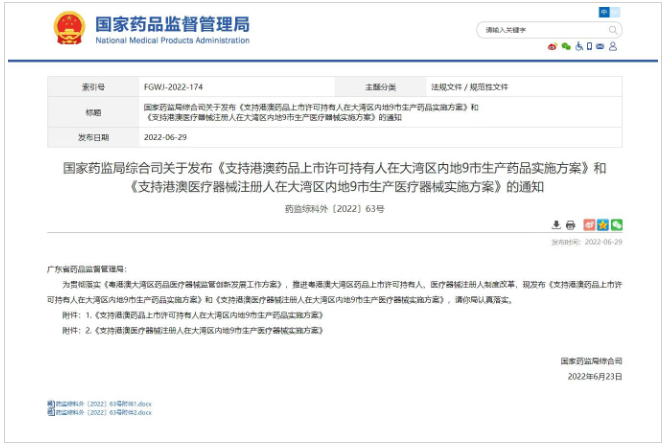The image size is (665, 443).
Task: Share article to WeChat
Action: tap(616, 225)
